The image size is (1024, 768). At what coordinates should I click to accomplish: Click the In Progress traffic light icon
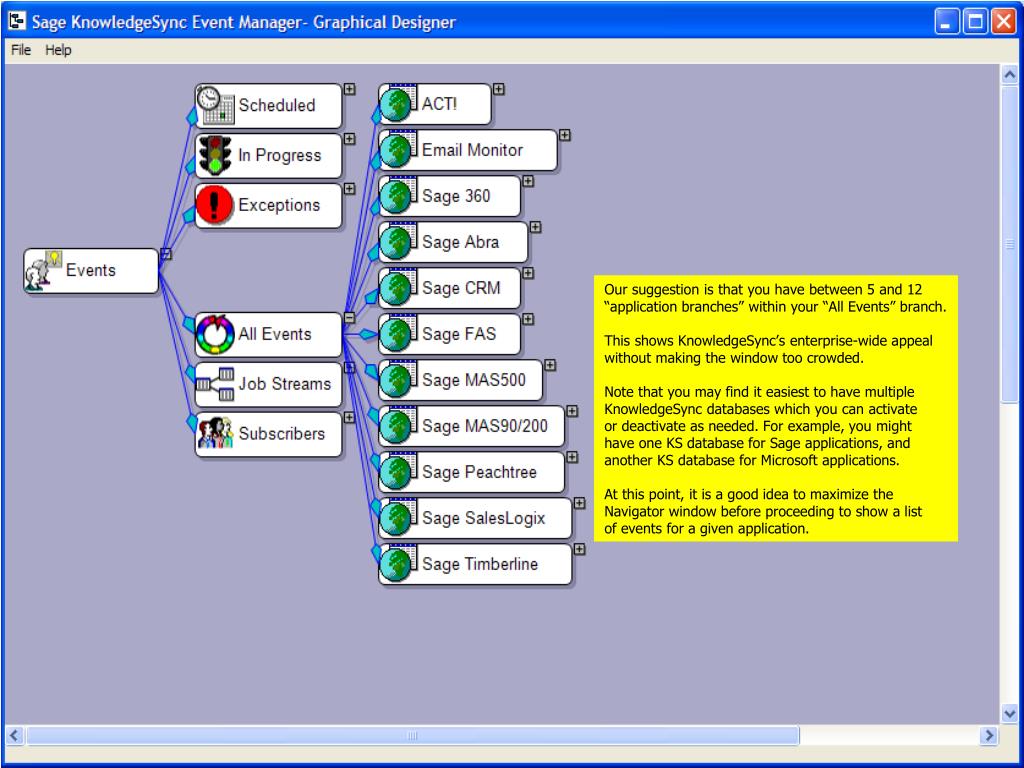coord(215,155)
